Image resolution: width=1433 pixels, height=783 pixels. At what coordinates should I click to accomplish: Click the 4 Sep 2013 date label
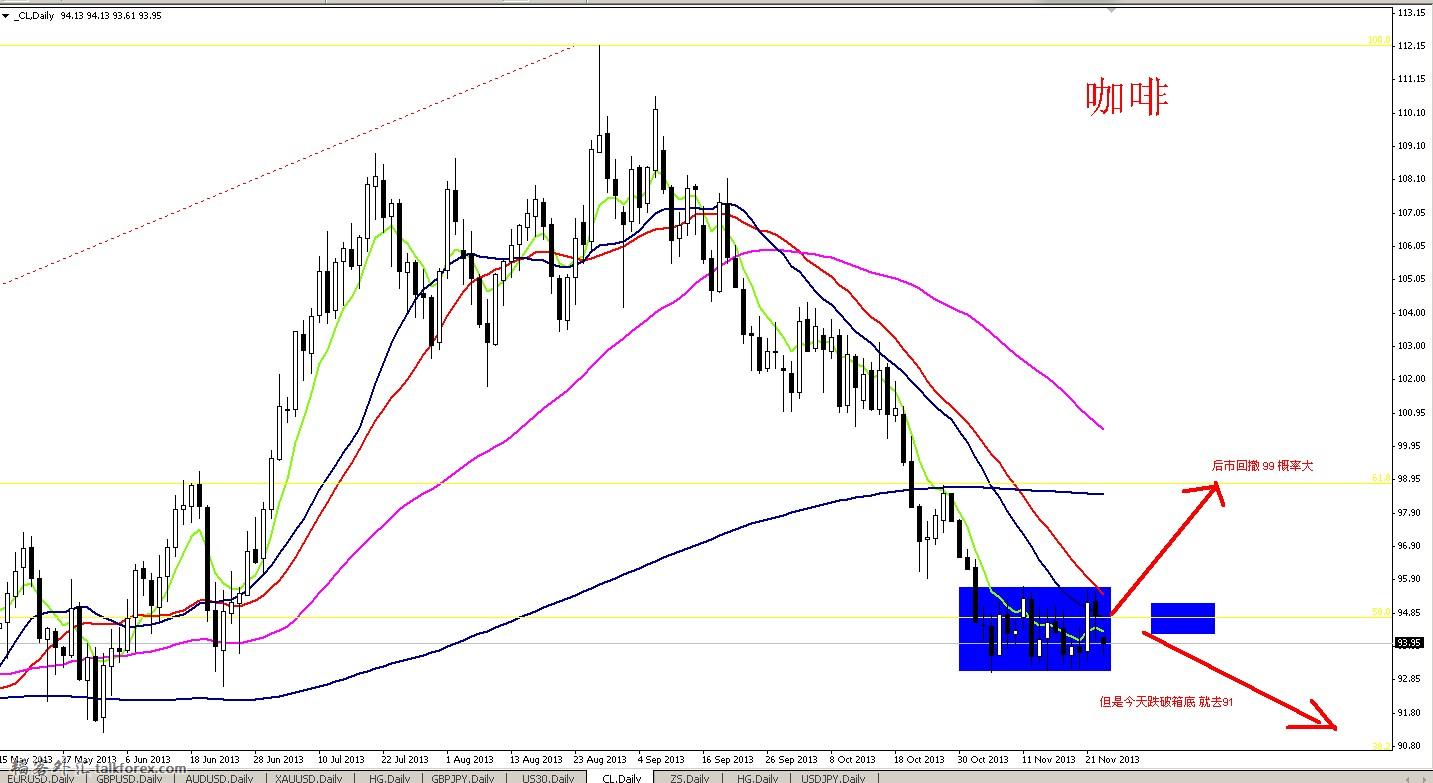tap(661, 759)
